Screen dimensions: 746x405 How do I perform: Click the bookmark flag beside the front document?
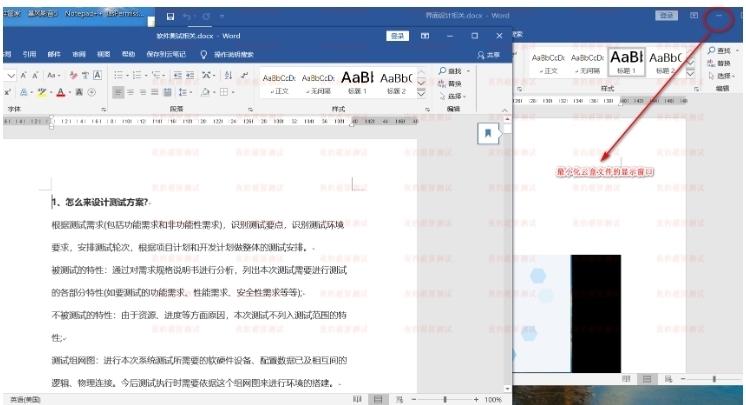pos(488,133)
